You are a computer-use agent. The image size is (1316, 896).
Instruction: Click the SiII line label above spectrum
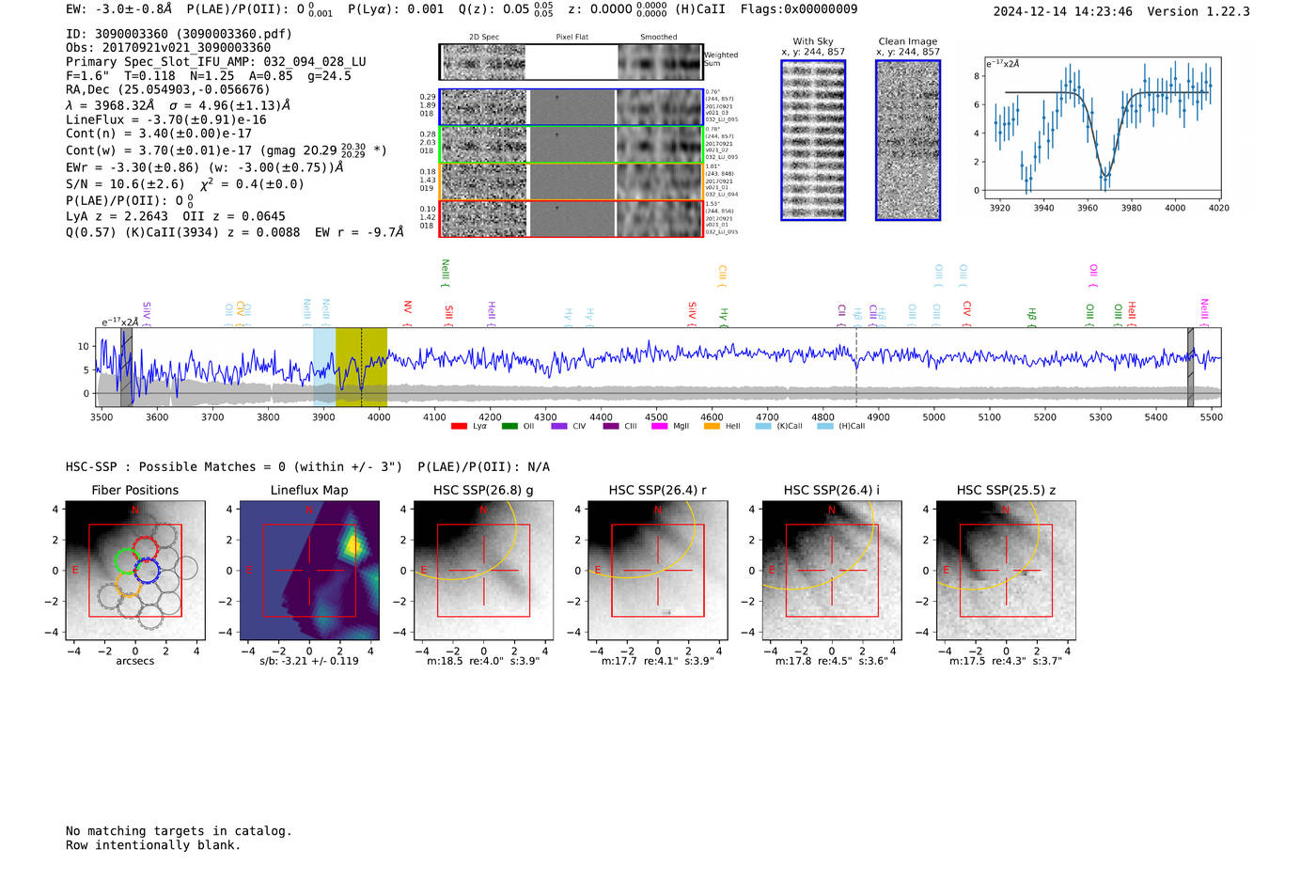point(448,315)
